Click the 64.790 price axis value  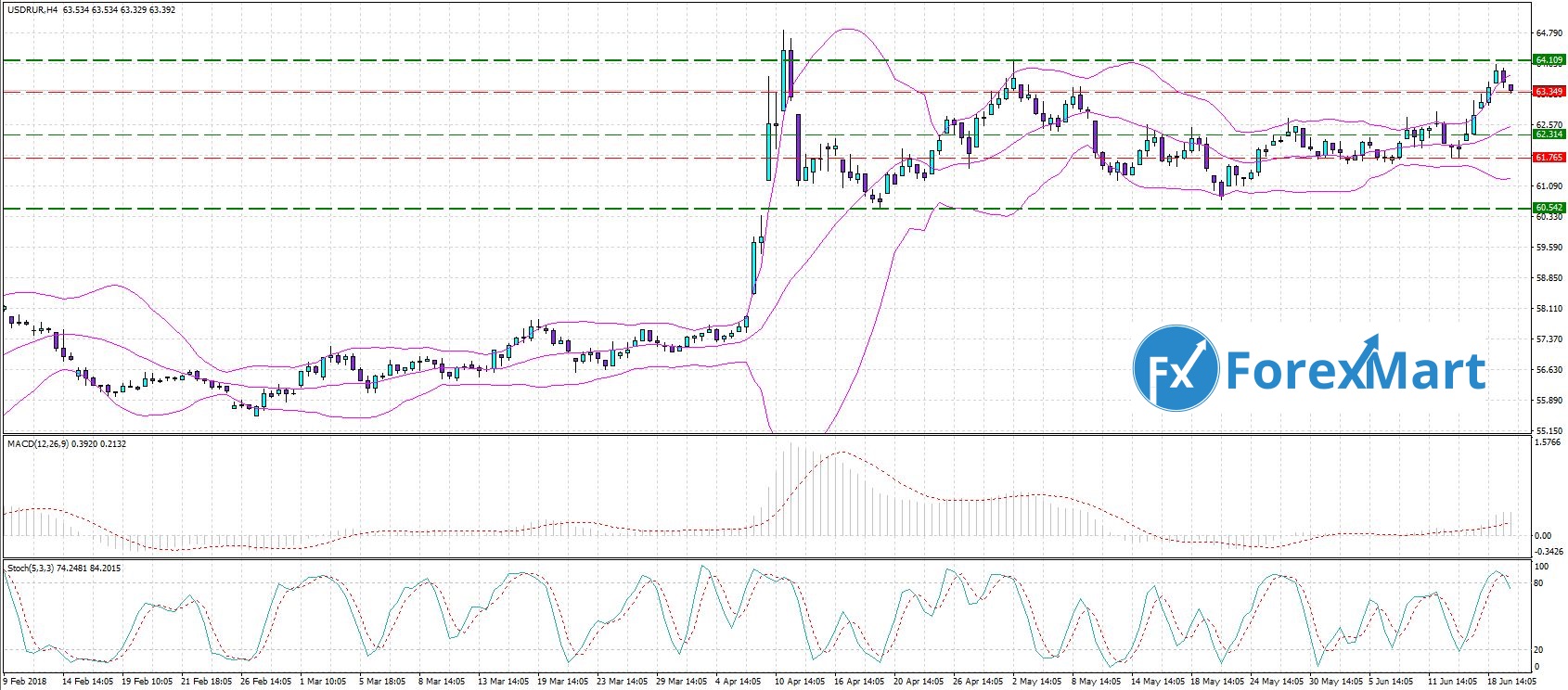1549,33
